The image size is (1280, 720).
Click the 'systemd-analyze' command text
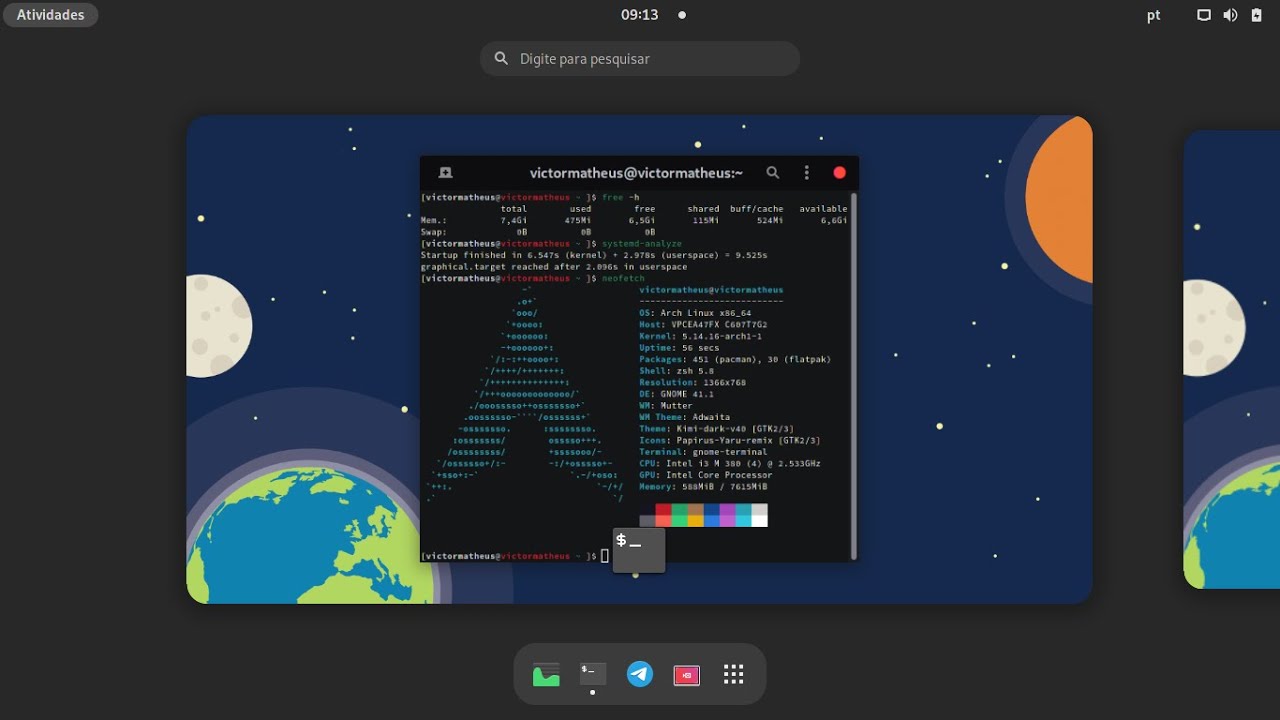(641, 243)
